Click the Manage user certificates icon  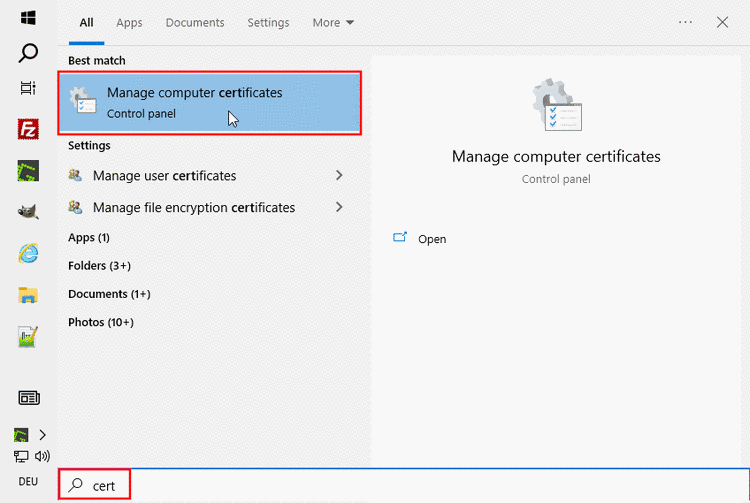pos(75,175)
